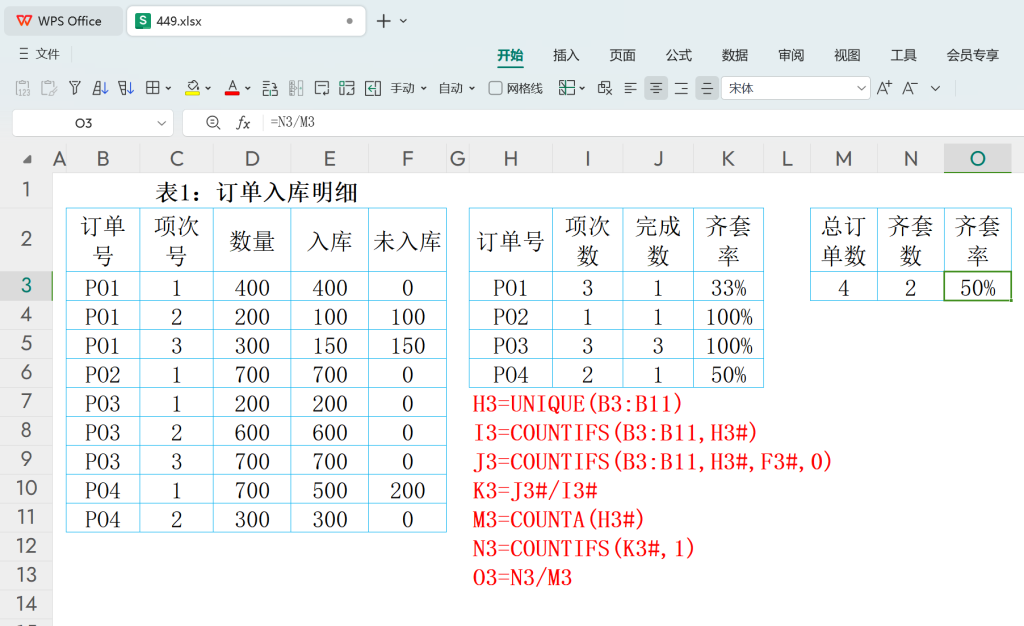Screen dimensions: 1024x626
Task: Open the 视图 ribbon tab
Action: click(847, 55)
